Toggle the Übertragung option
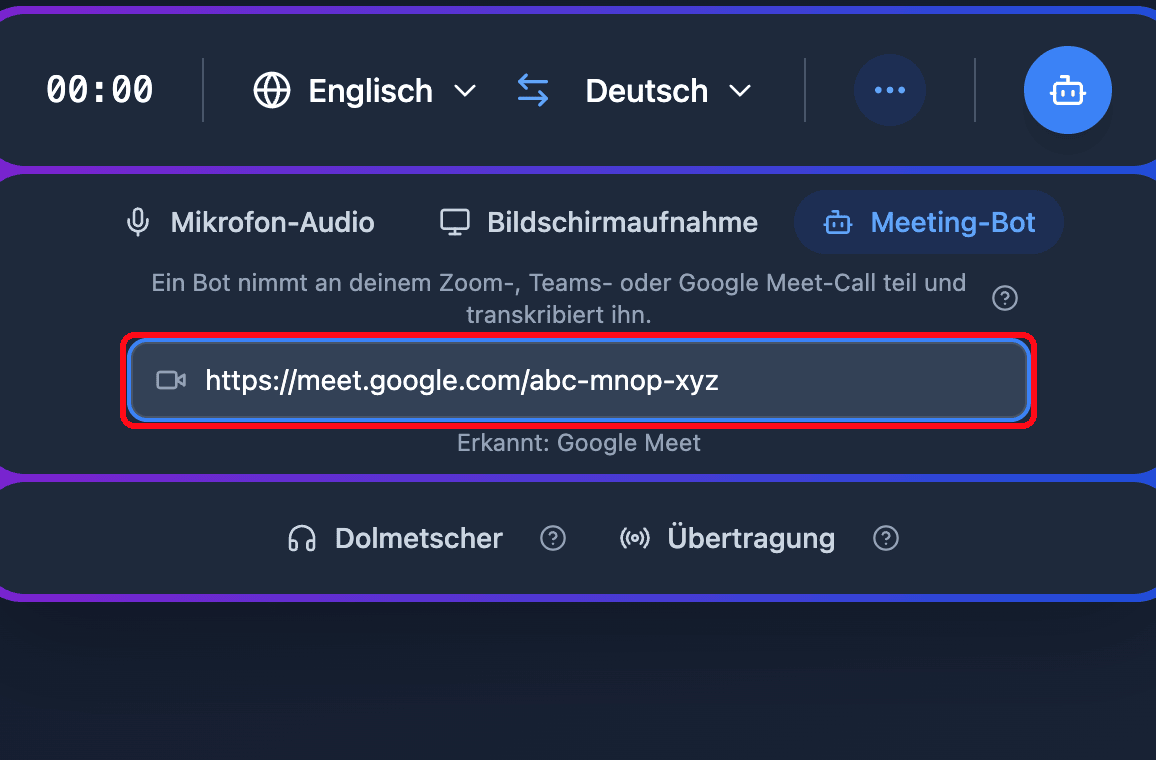Viewport: 1156px width, 760px height. point(727,538)
